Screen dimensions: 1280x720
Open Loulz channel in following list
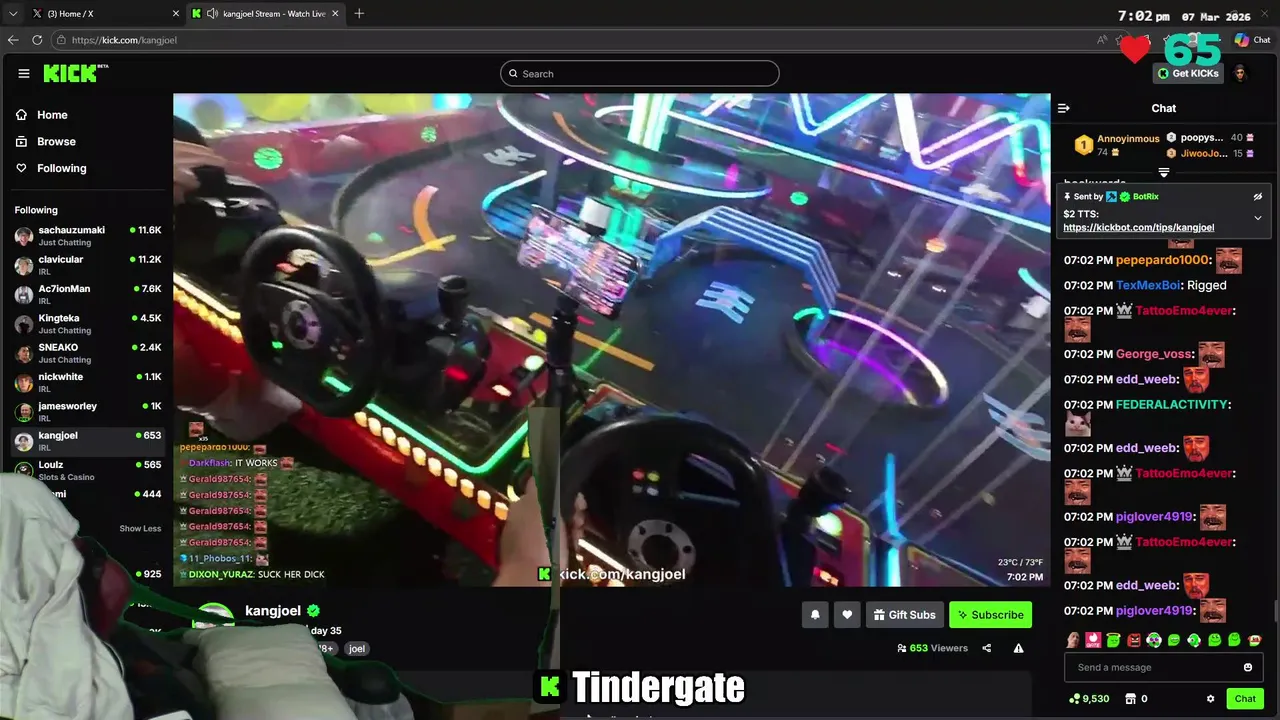[88, 470]
